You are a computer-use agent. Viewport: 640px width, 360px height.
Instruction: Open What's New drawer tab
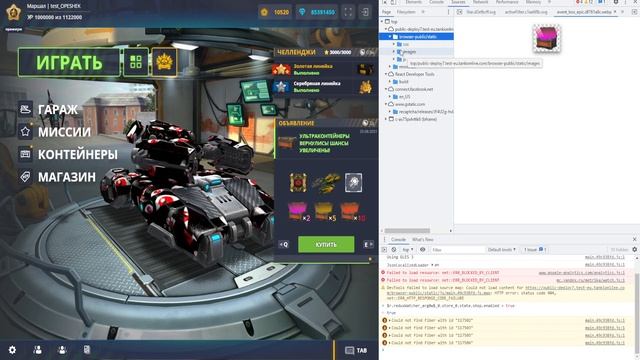[x=422, y=240]
